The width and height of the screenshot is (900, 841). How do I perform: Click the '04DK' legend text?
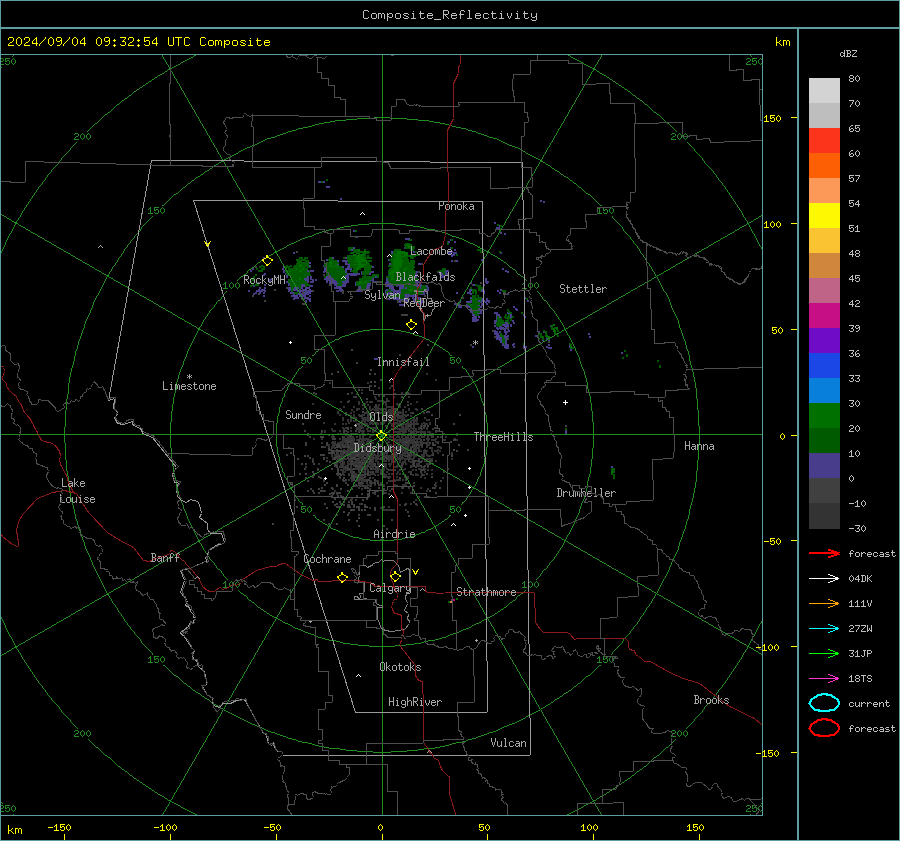pyautogui.click(x=860, y=579)
